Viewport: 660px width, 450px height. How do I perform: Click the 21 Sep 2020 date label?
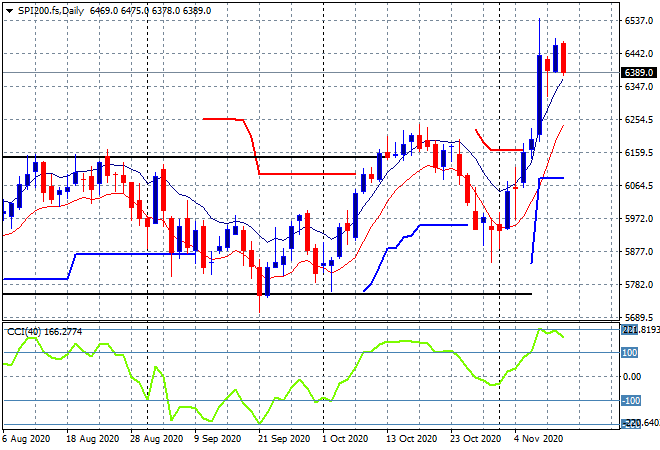point(284,439)
